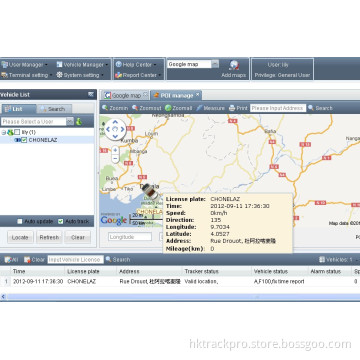Open the System setting menu
Screen dimensions: 360x360
(80, 75)
